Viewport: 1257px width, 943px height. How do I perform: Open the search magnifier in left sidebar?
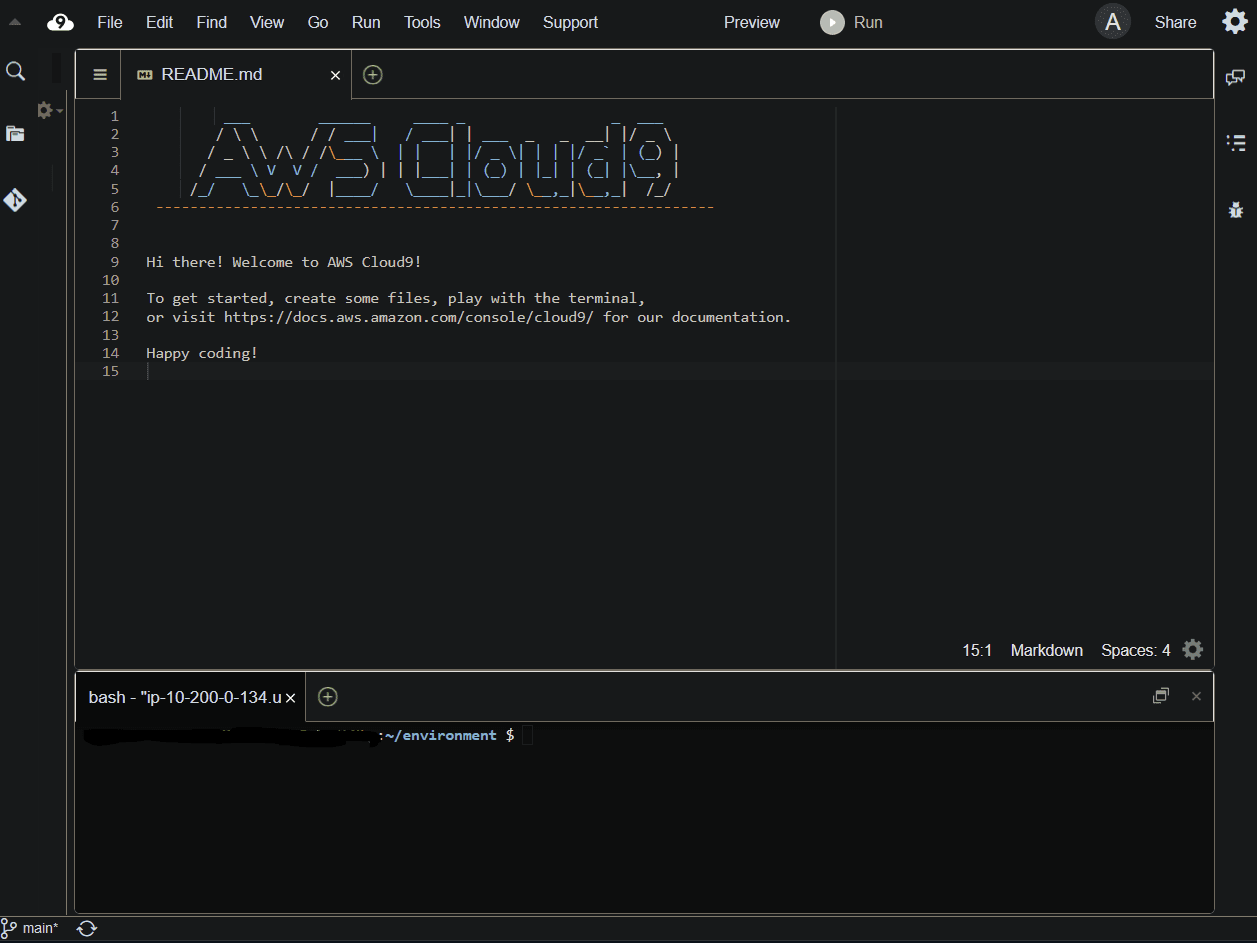pyautogui.click(x=15, y=71)
